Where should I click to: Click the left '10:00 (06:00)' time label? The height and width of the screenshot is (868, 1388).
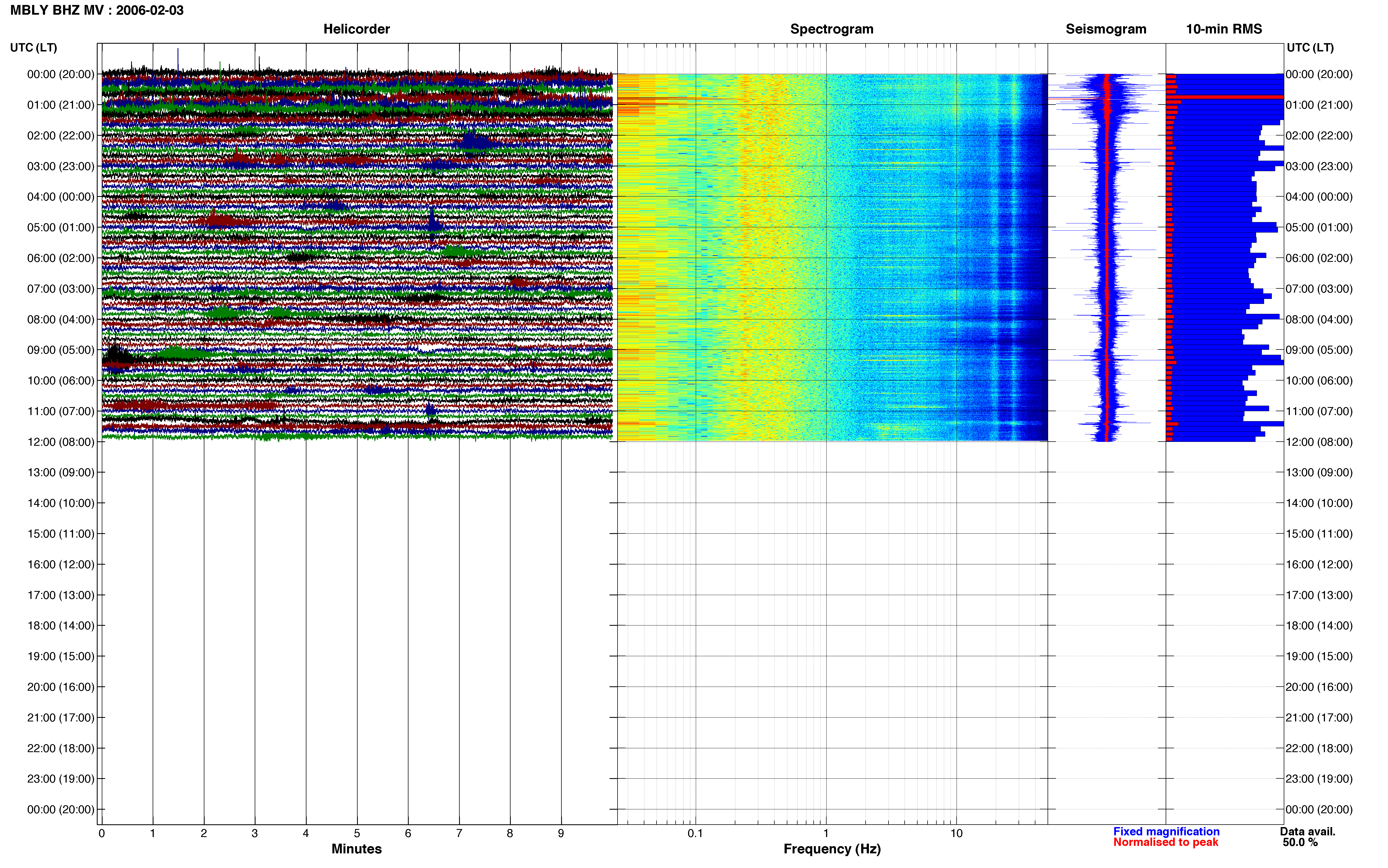click(x=61, y=380)
